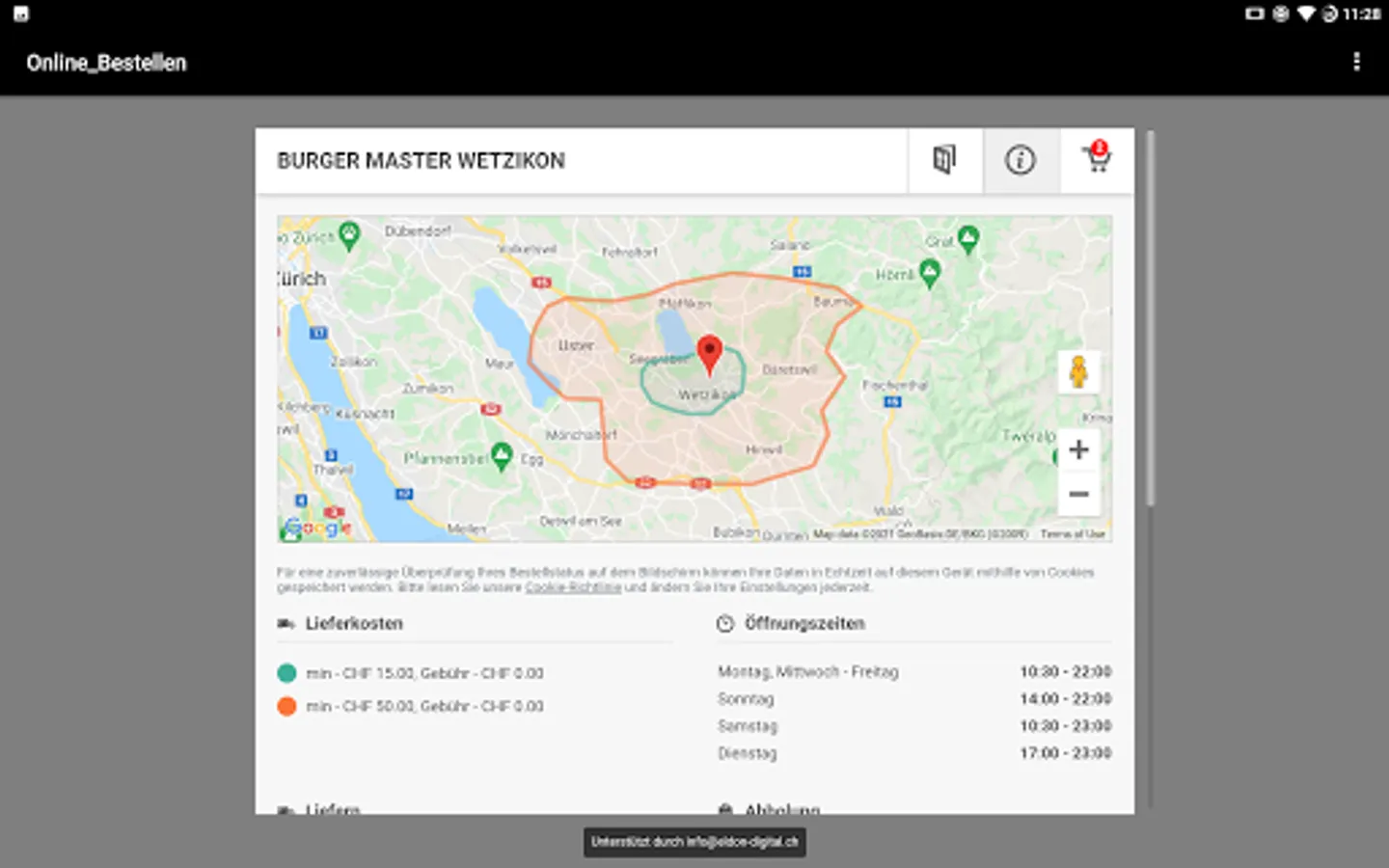This screenshot has height=868, width=1389.
Task: Click the green park marker near Zürich
Action: coord(349,234)
